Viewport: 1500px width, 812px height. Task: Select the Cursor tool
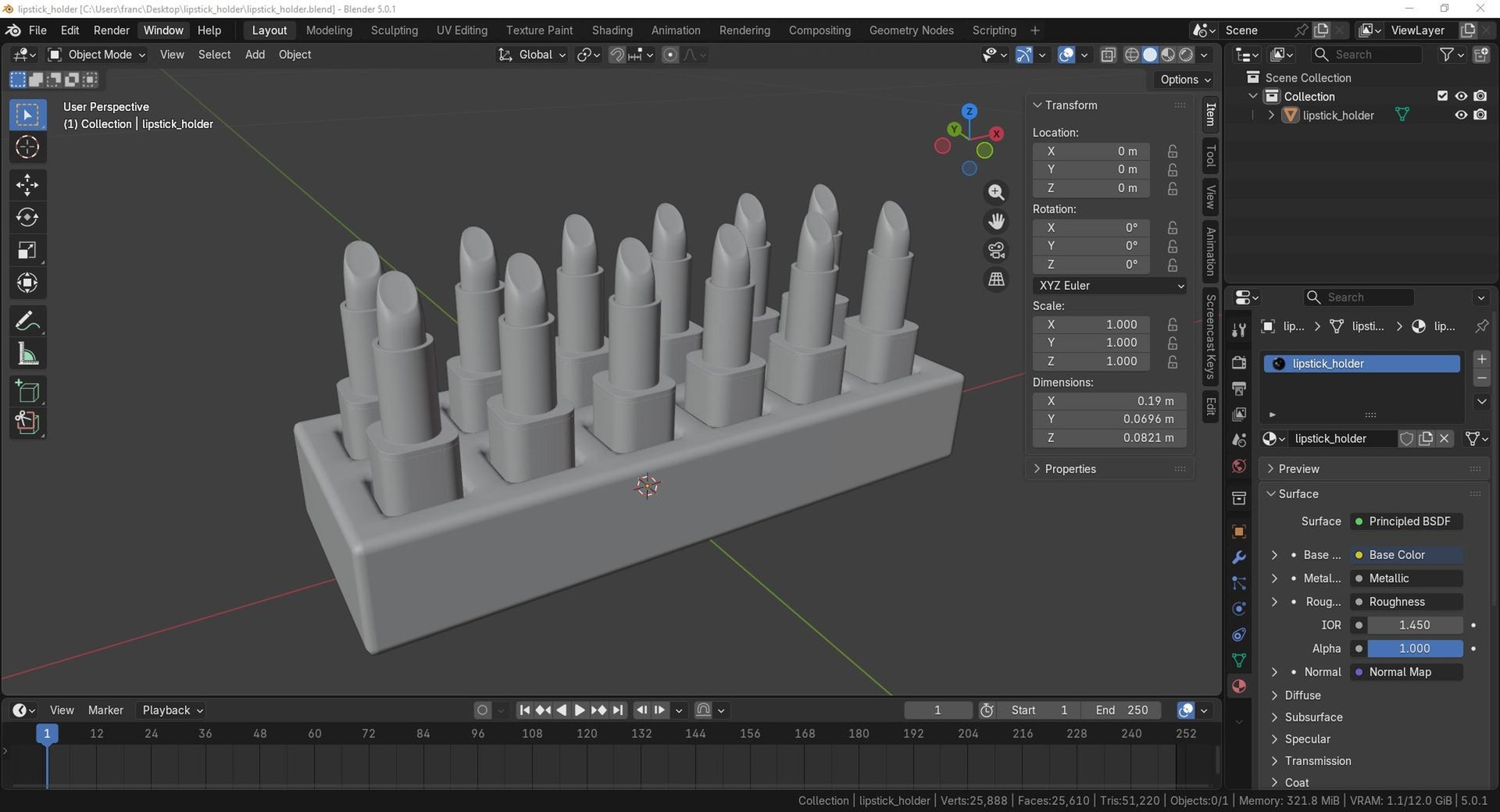pos(27,148)
